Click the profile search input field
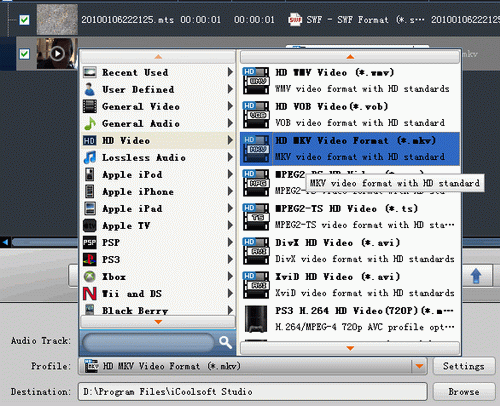 [x=149, y=342]
